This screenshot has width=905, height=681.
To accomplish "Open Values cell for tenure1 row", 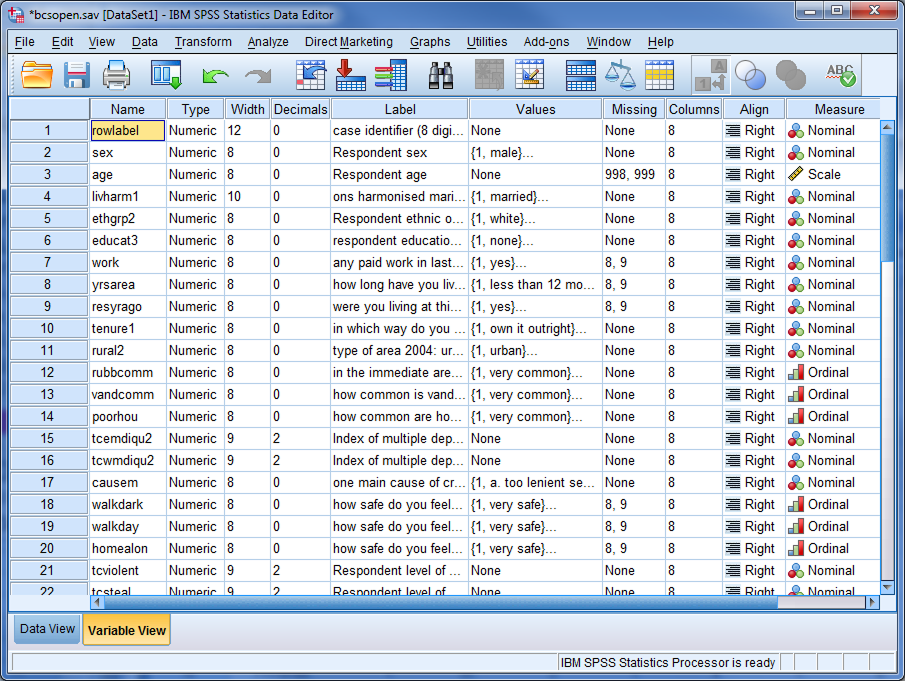I will (x=535, y=328).
